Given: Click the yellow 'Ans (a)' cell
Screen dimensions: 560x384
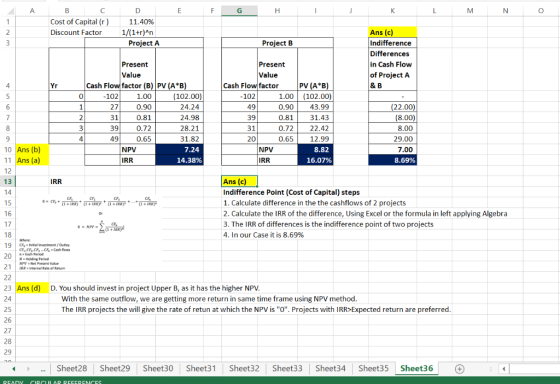Looking at the screenshot, I should click(32, 160).
